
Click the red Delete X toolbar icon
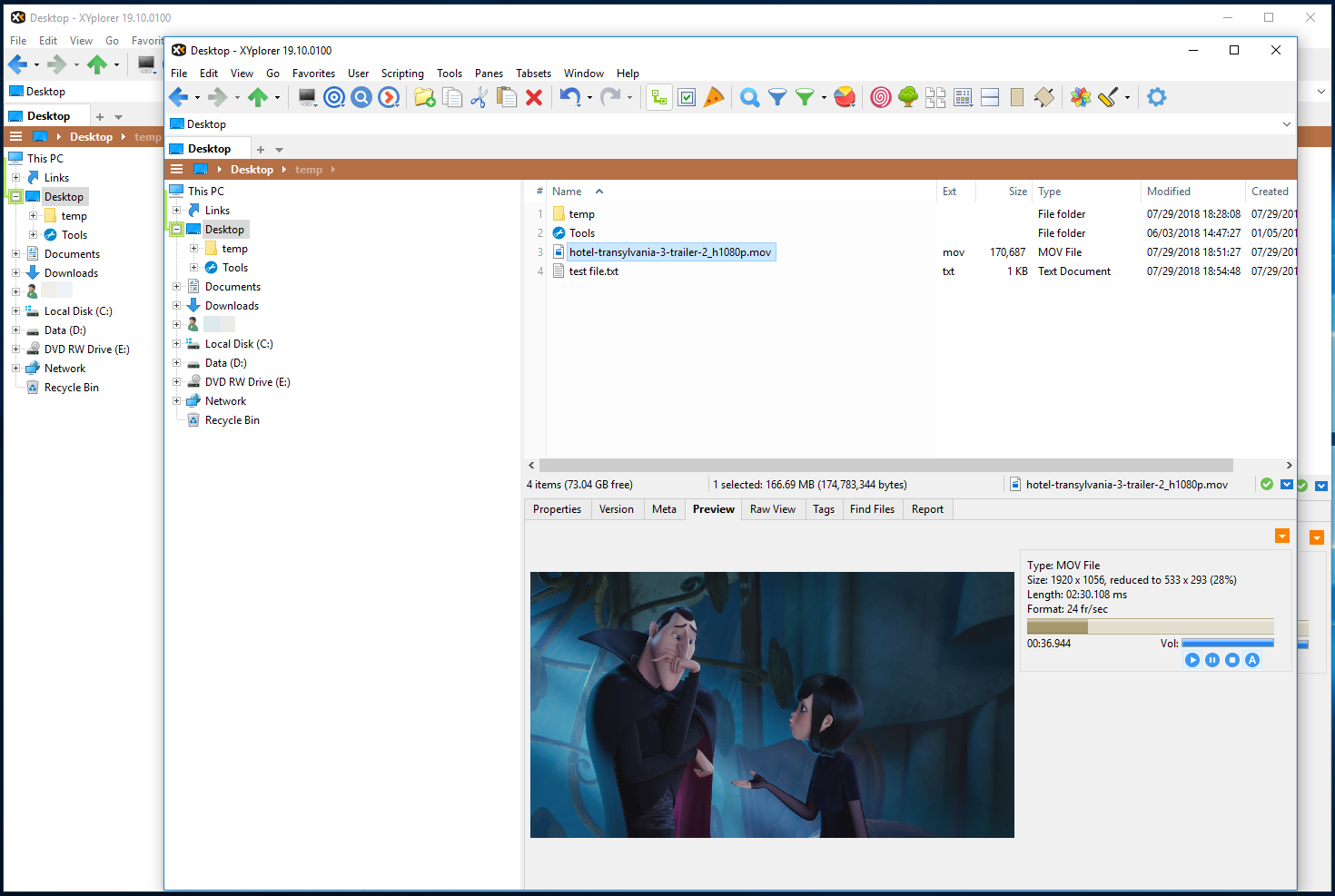tap(534, 98)
